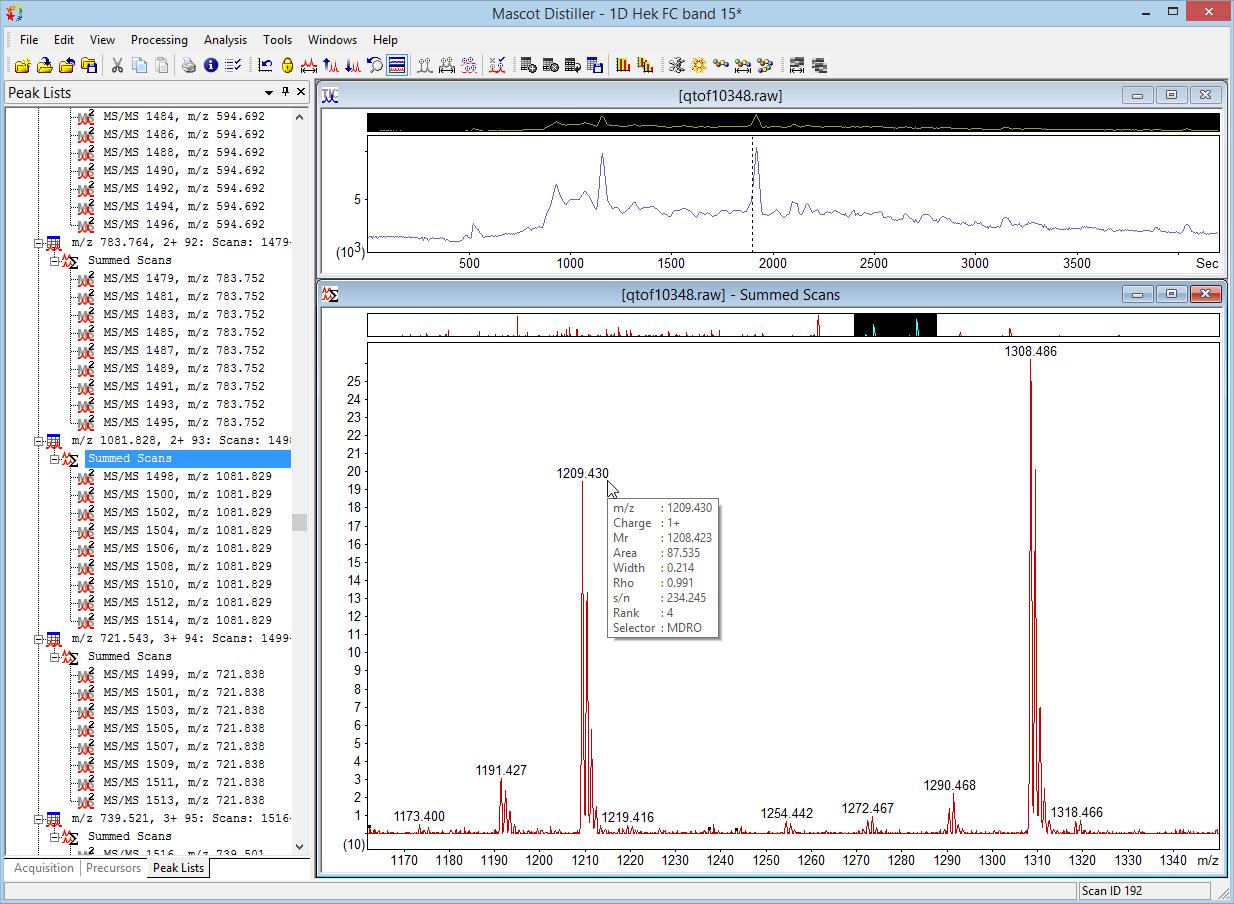Toggle the Peak Lists panel auto-hide pin

(285, 93)
